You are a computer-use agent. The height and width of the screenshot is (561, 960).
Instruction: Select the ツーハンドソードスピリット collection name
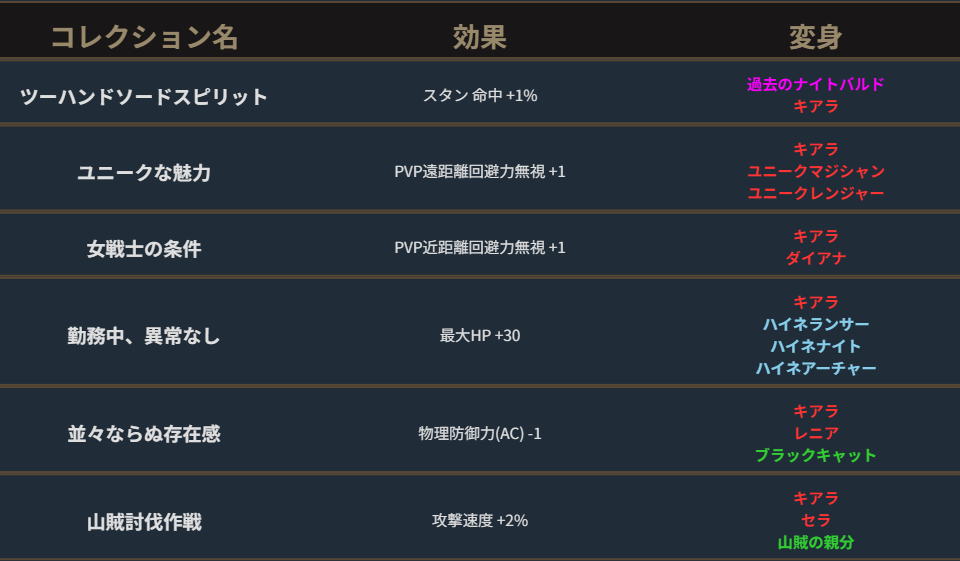pos(144,97)
